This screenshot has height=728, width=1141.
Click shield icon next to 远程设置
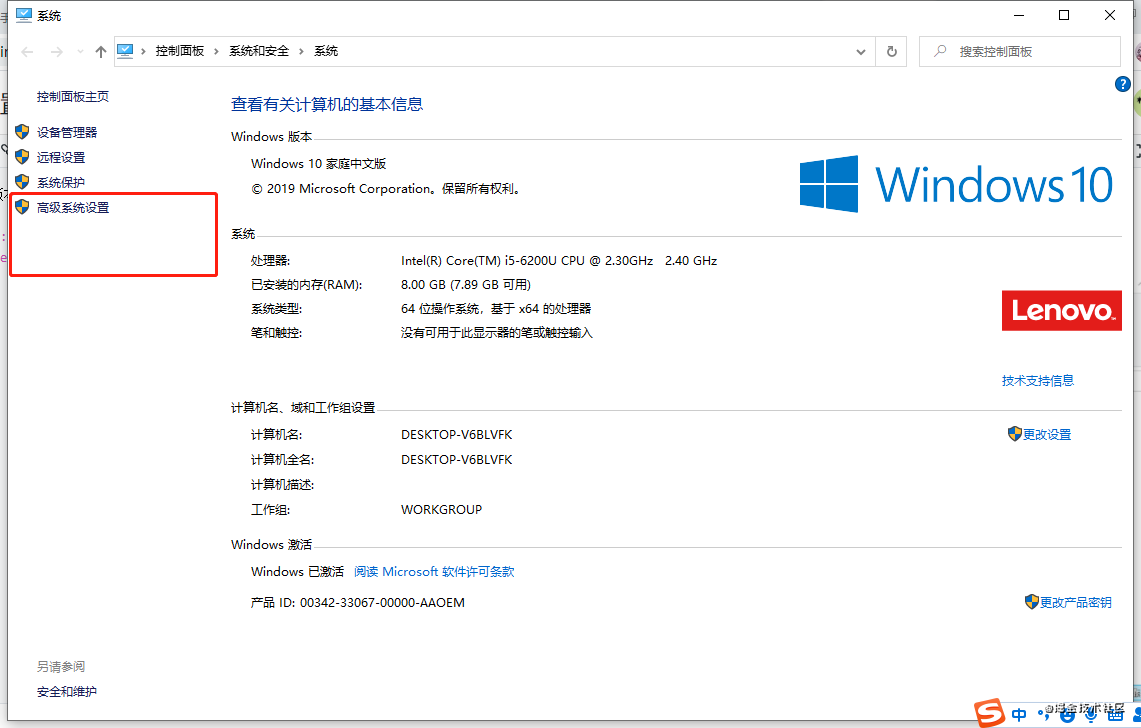(22, 157)
